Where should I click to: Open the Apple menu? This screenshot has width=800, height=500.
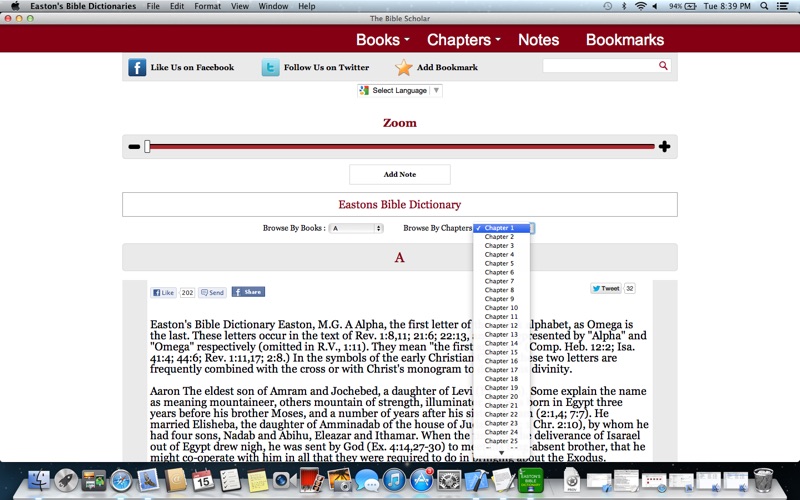click(x=15, y=6)
